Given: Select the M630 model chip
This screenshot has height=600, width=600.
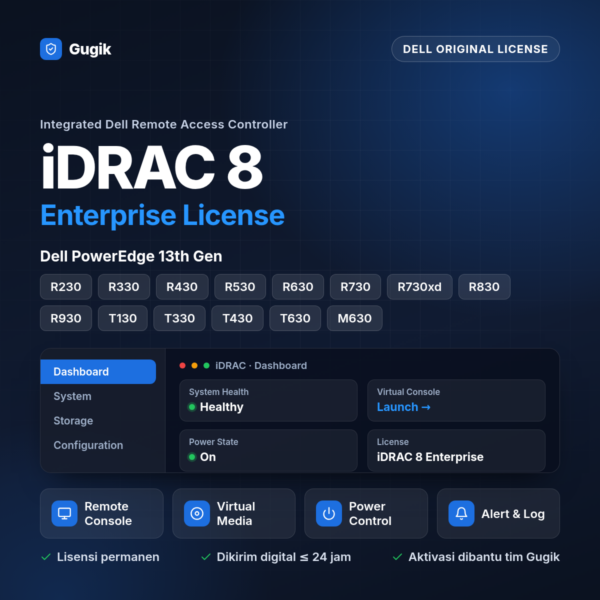Looking at the screenshot, I should pos(355,318).
